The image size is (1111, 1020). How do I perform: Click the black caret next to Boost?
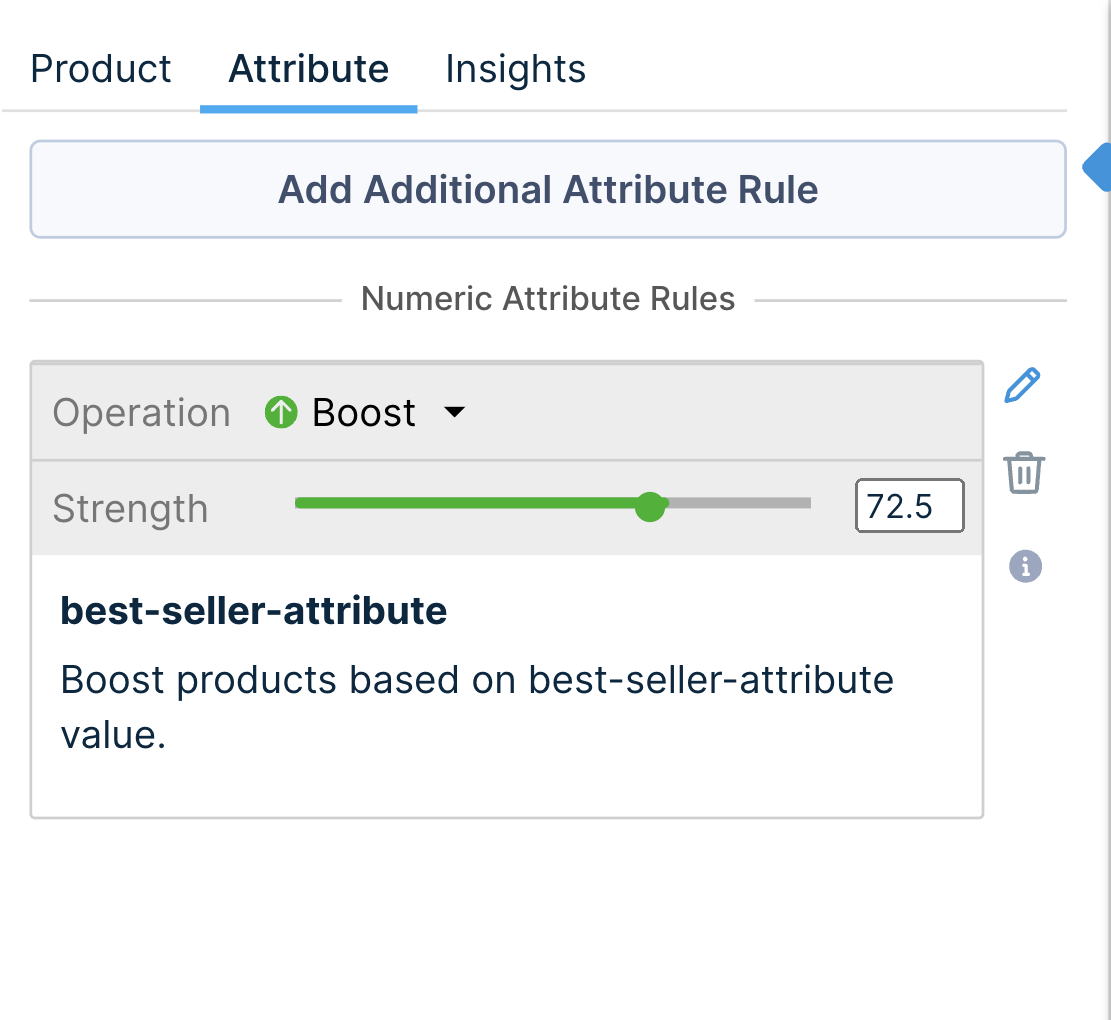[x=455, y=412]
